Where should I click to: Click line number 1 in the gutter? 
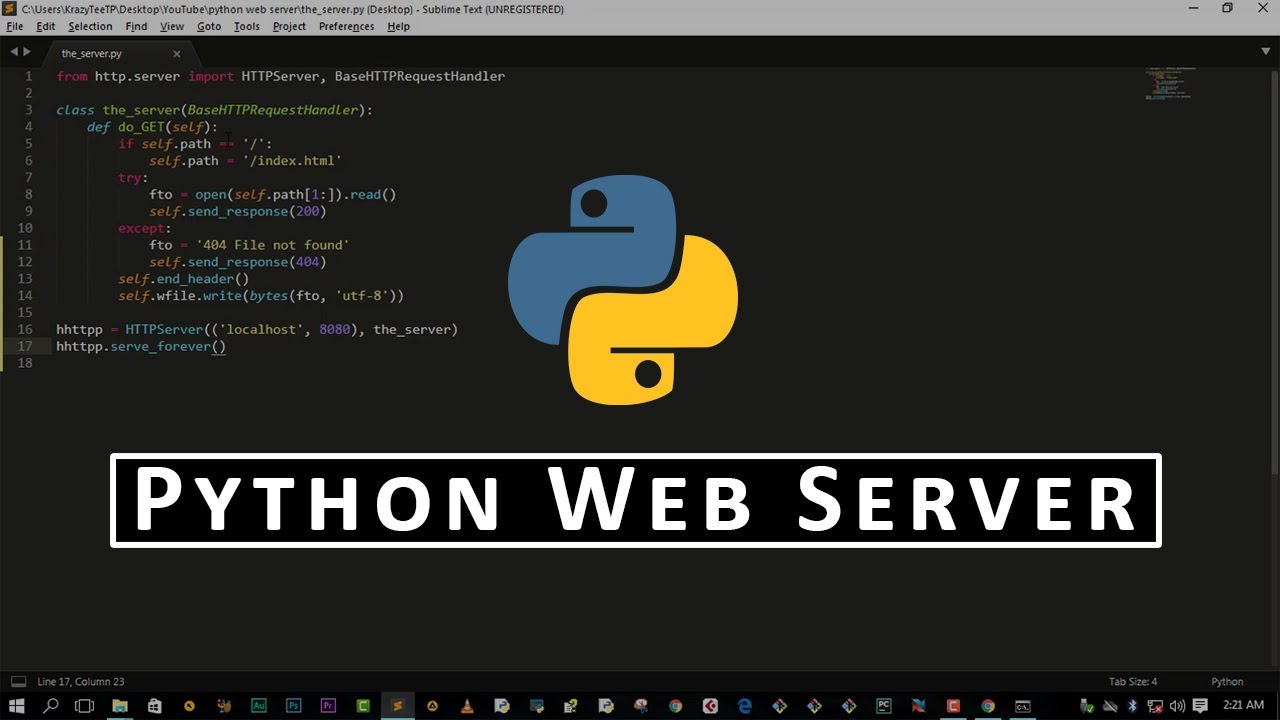pyautogui.click(x=30, y=76)
